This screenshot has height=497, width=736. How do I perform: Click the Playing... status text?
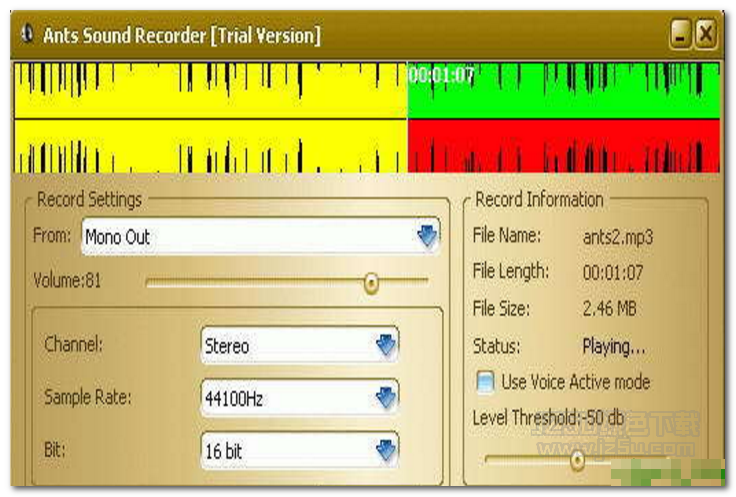click(x=614, y=347)
